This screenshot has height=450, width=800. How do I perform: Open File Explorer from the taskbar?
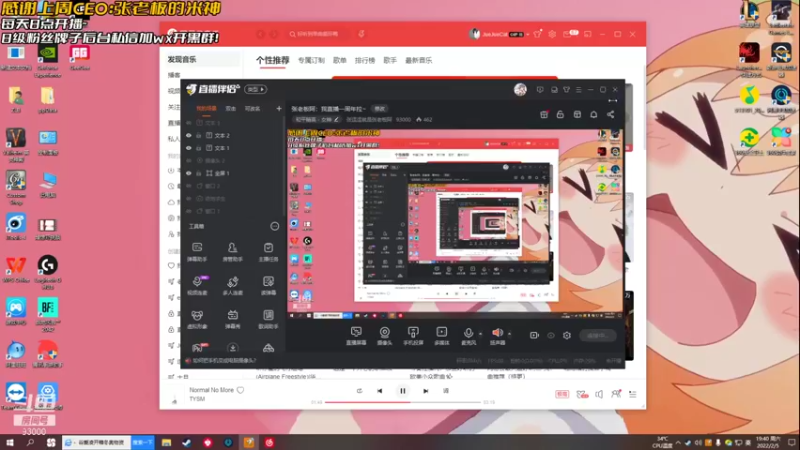click(166, 442)
